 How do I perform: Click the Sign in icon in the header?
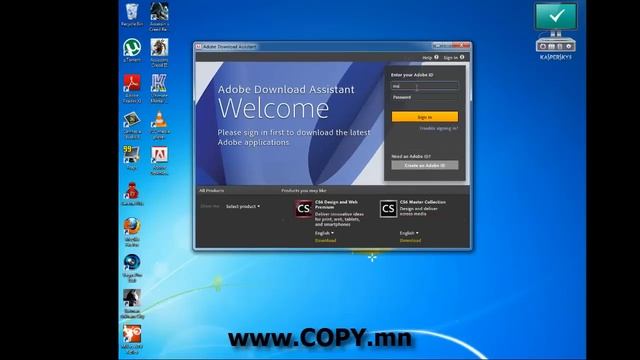click(x=462, y=57)
